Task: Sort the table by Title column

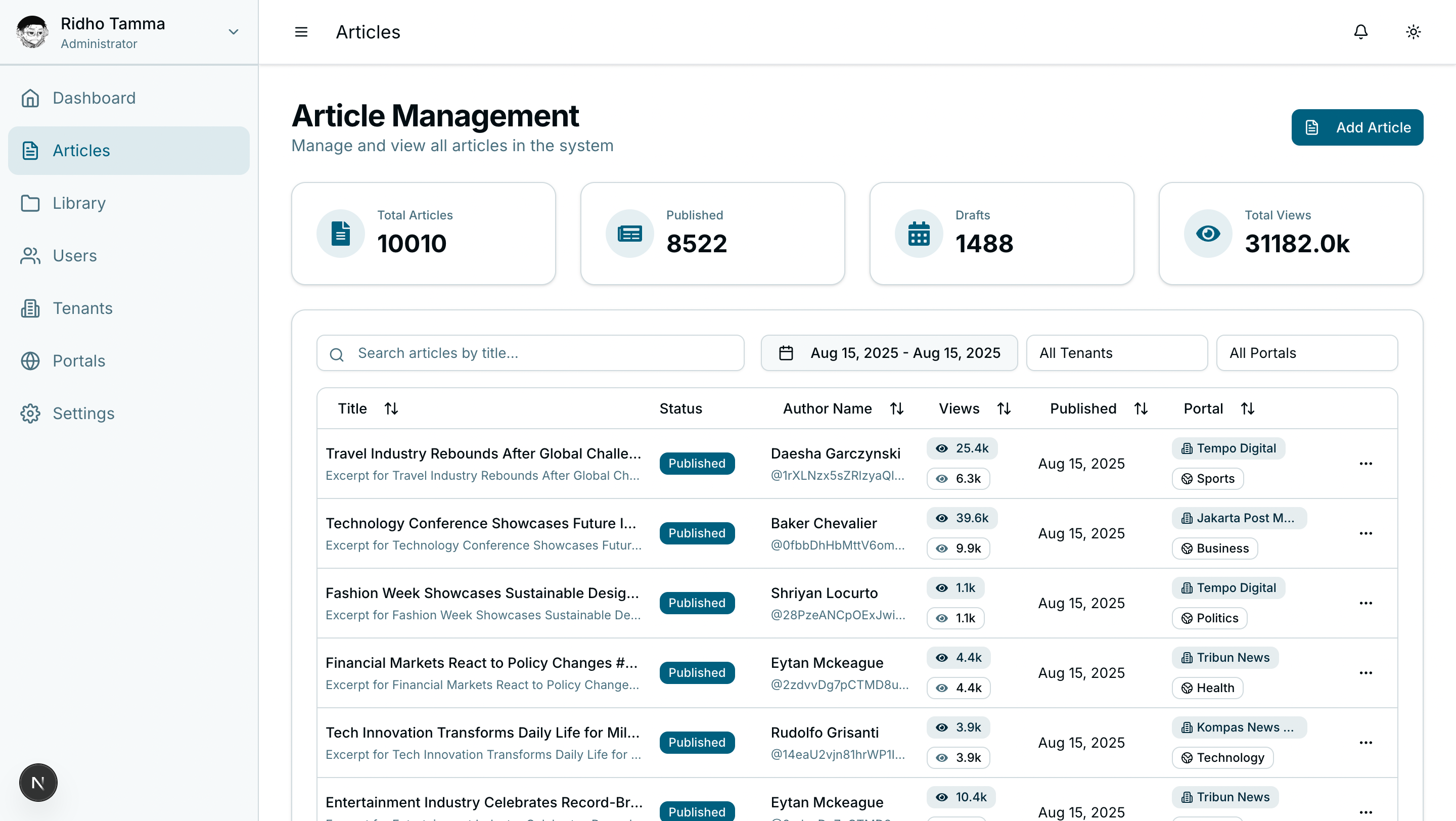Action: coord(391,408)
